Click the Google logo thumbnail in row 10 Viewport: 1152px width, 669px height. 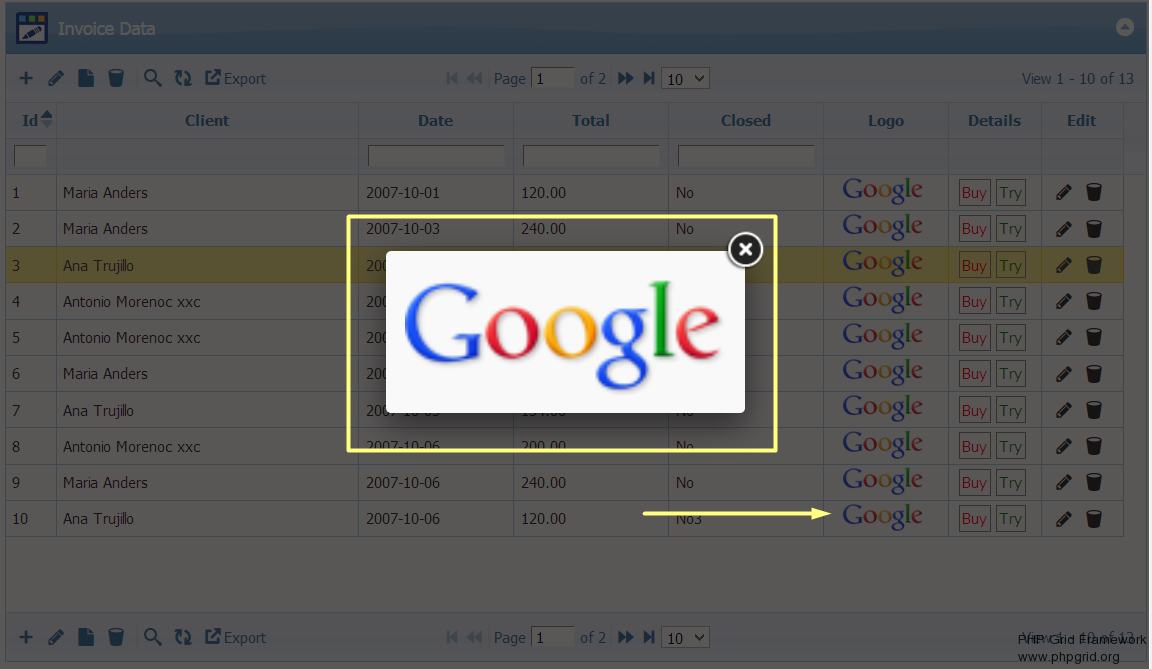click(x=882, y=517)
